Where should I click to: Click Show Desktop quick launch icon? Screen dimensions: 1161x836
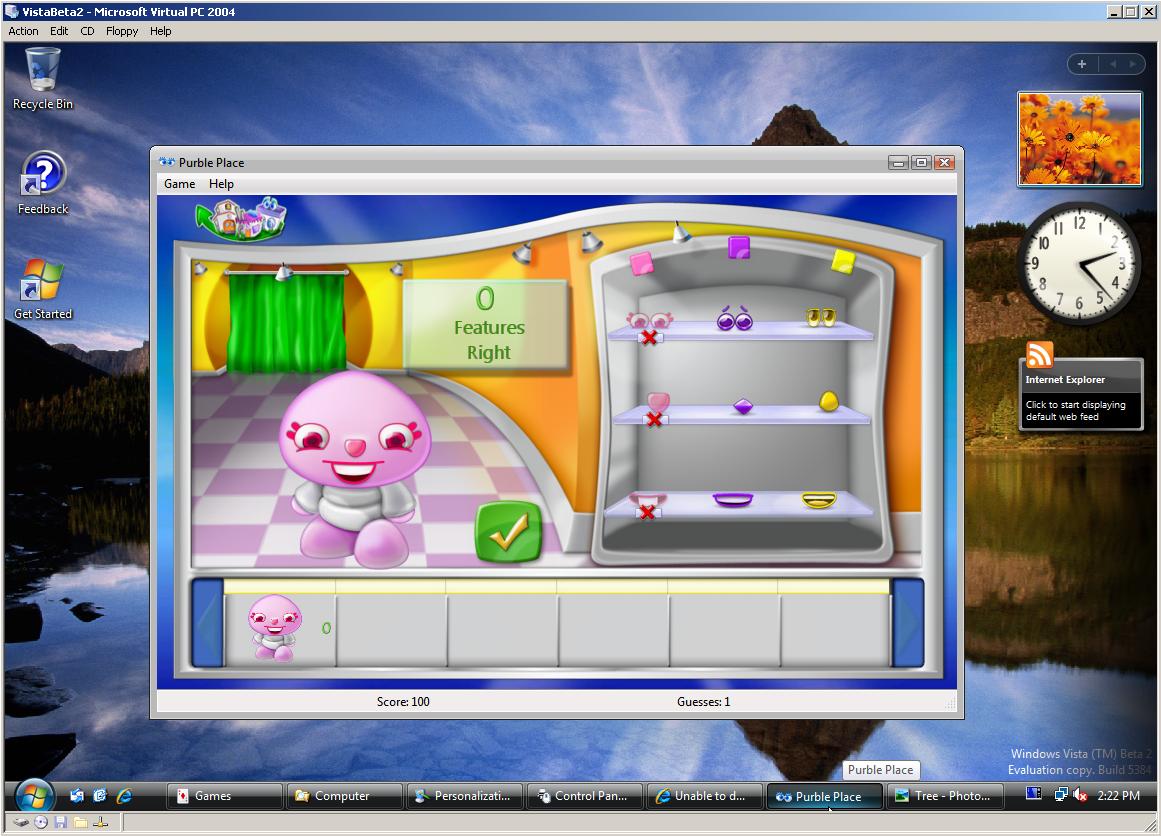pos(77,796)
